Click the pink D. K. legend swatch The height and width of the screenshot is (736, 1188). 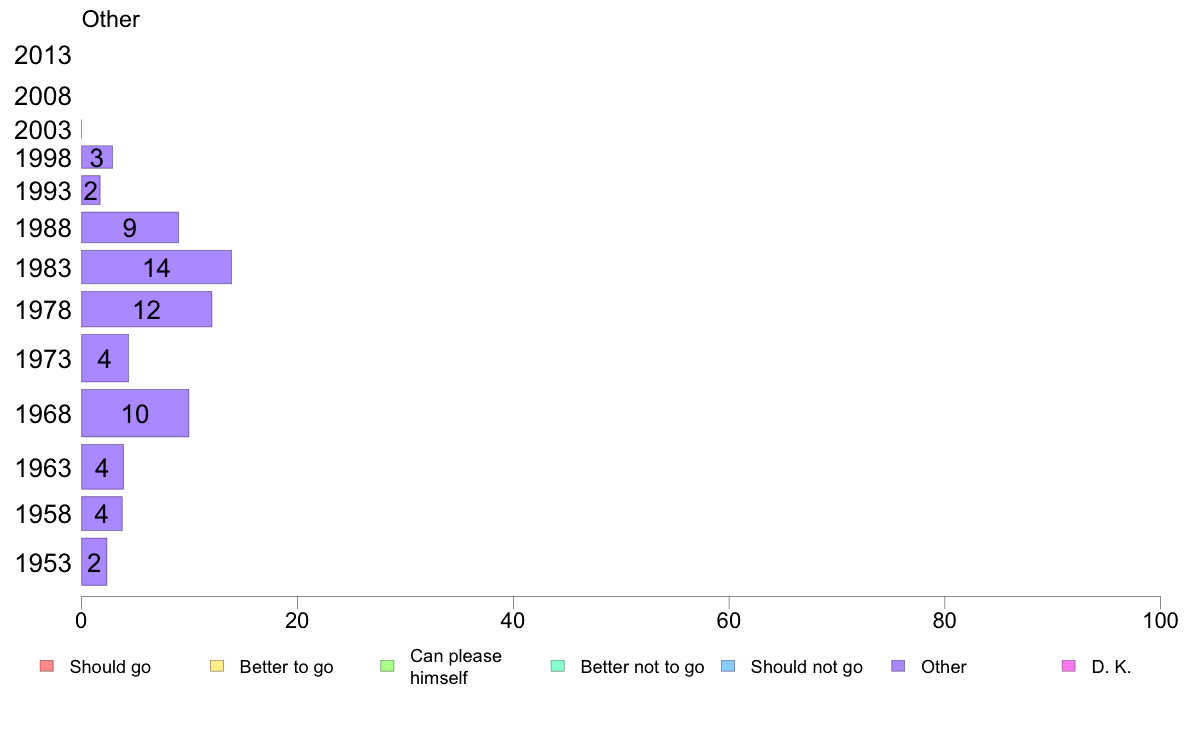point(1069,666)
